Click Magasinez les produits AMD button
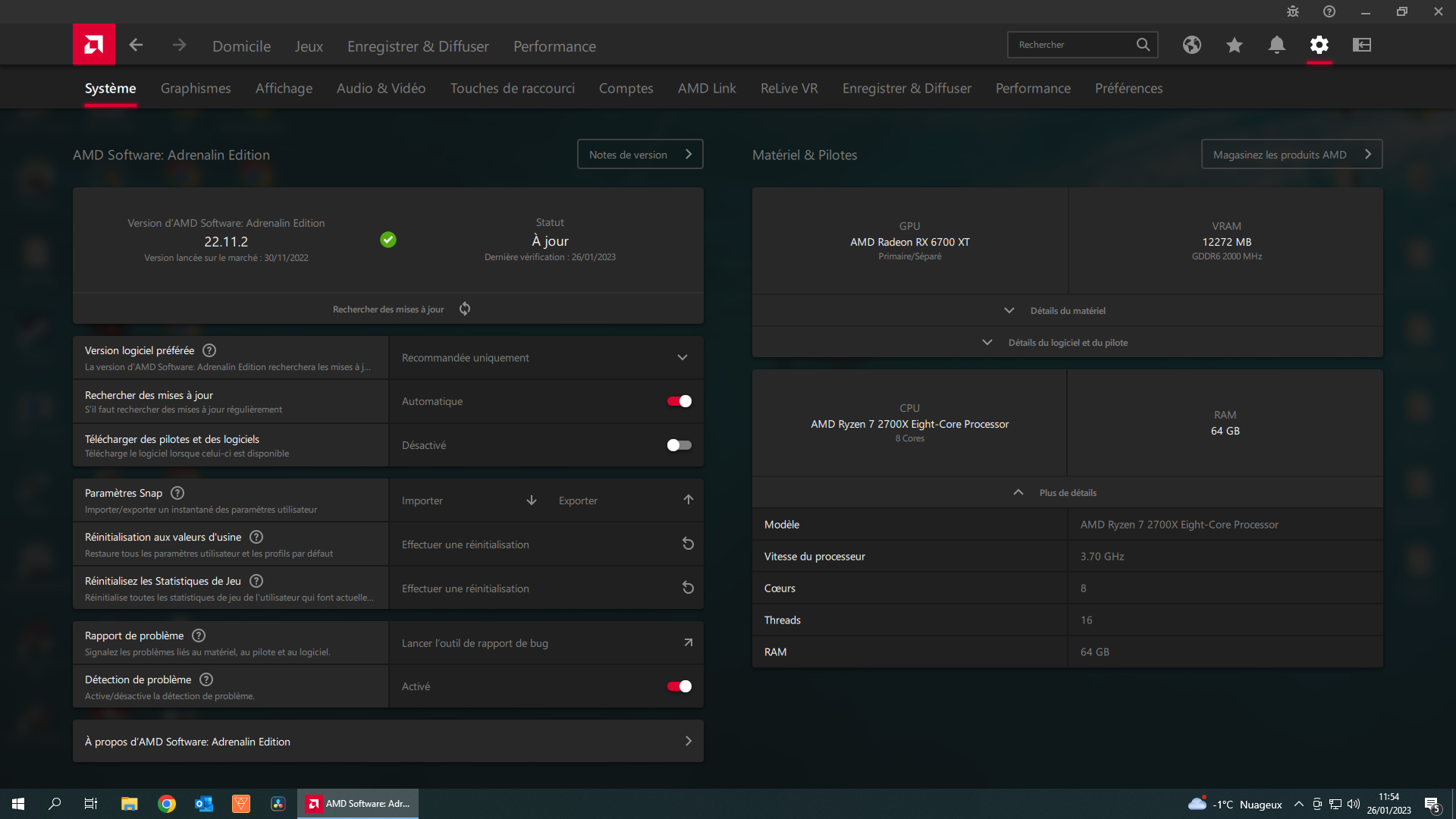 pos(1292,154)
